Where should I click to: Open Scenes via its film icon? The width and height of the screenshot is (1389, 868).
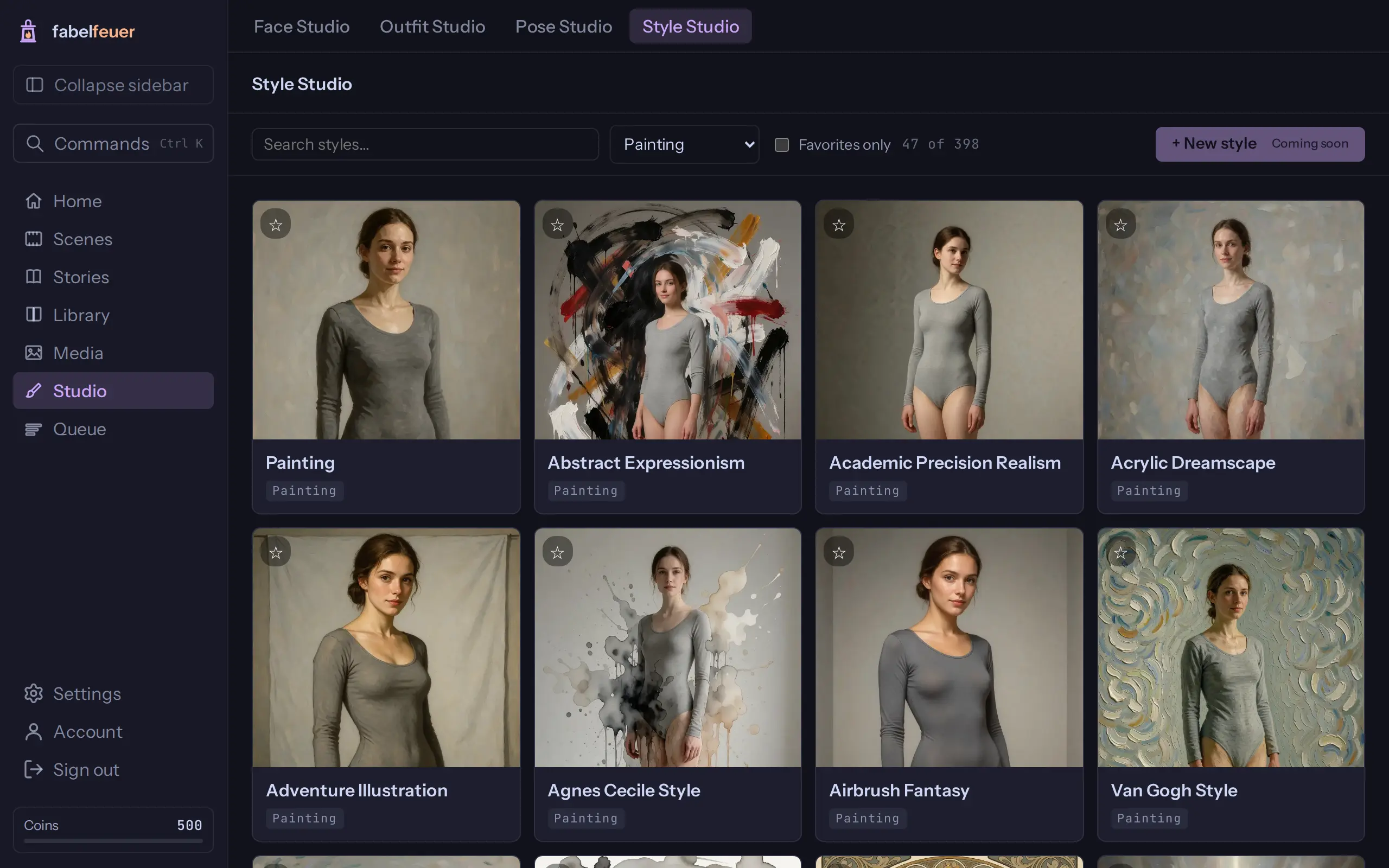(34, 239)
